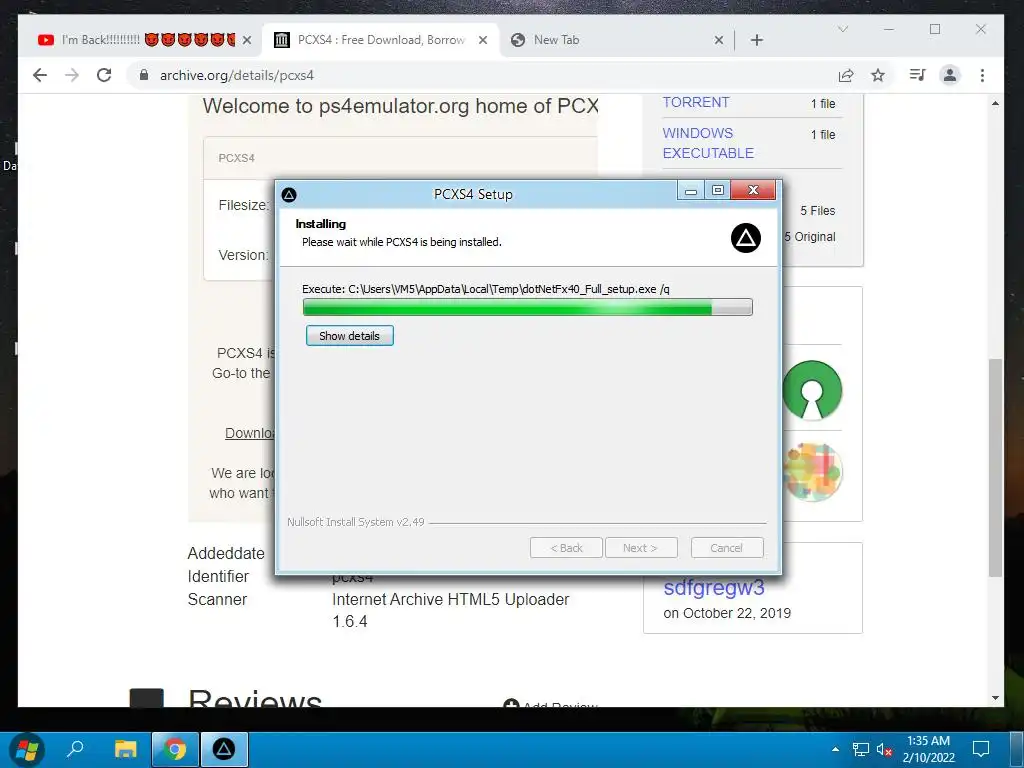
Task: Click the PCXS4 installer taskbar icon
Action: pyautogui.click(x=224, y=749)
